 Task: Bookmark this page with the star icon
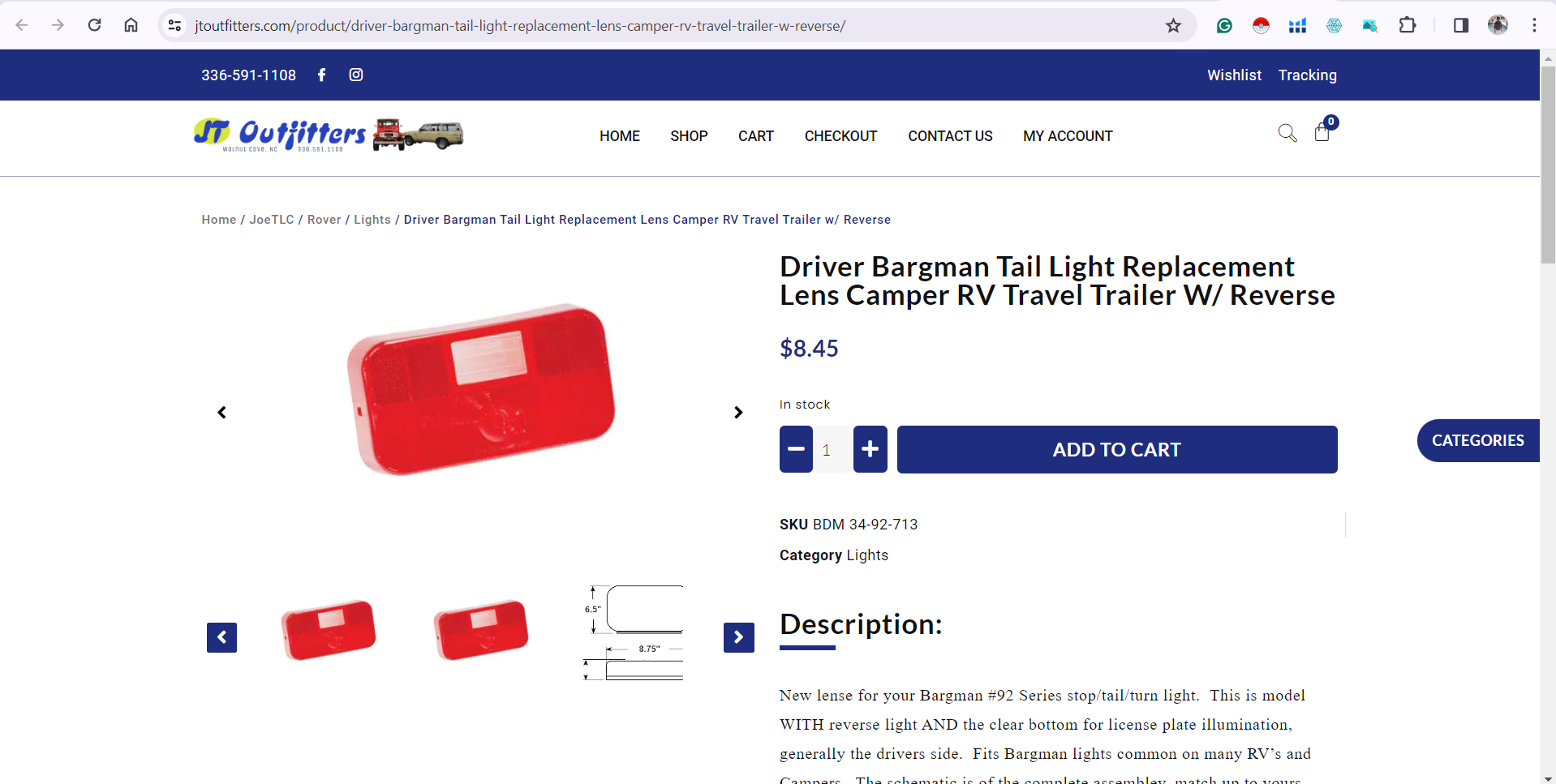(1173, 26)
